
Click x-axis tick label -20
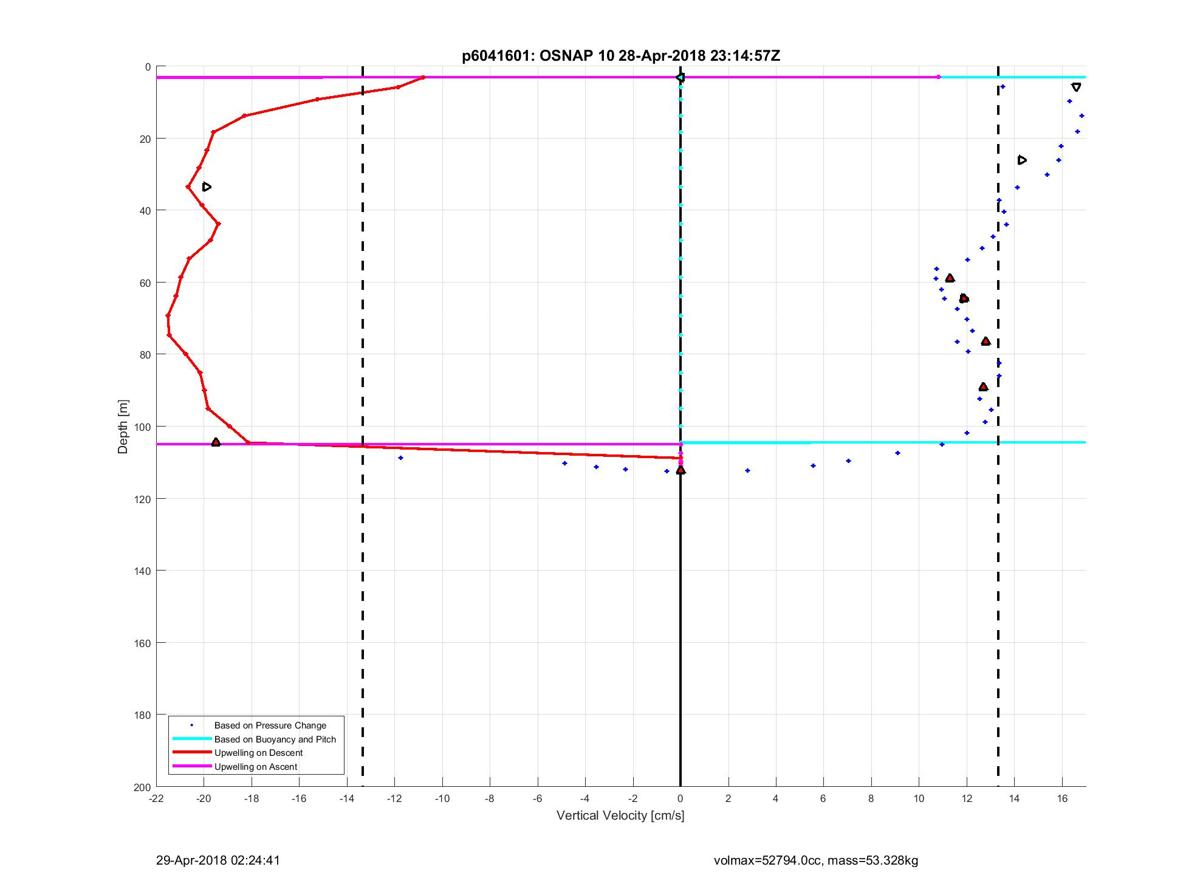pyautogui.click(x=203, y=799)
